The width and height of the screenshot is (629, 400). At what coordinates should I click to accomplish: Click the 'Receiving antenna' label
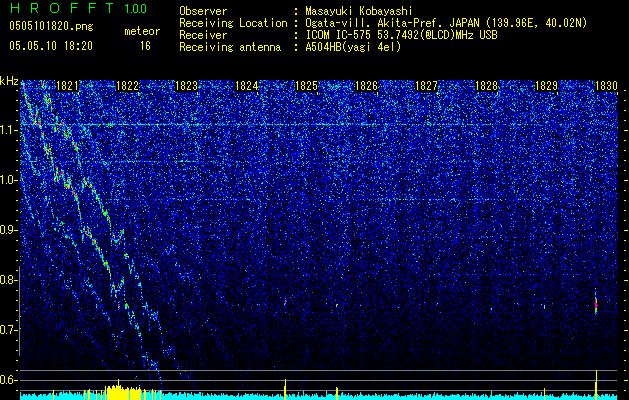(x=230, y=47)
